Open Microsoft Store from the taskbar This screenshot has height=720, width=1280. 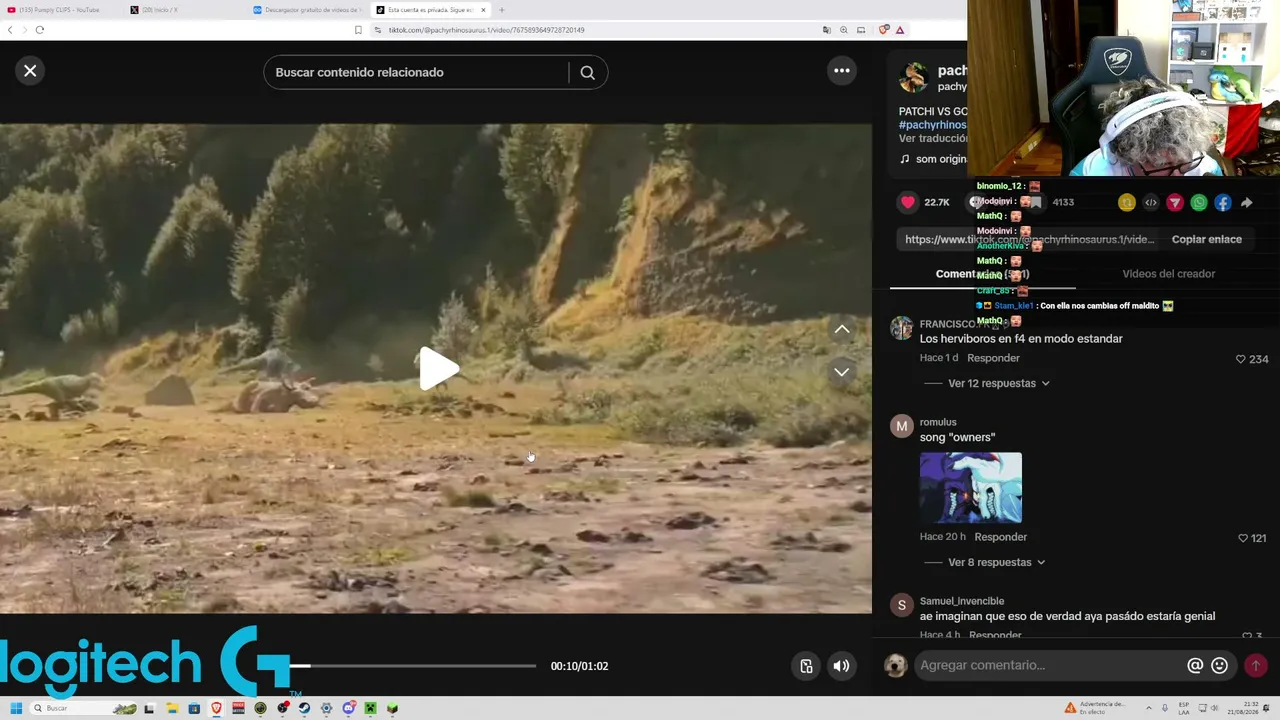[194, 708]
